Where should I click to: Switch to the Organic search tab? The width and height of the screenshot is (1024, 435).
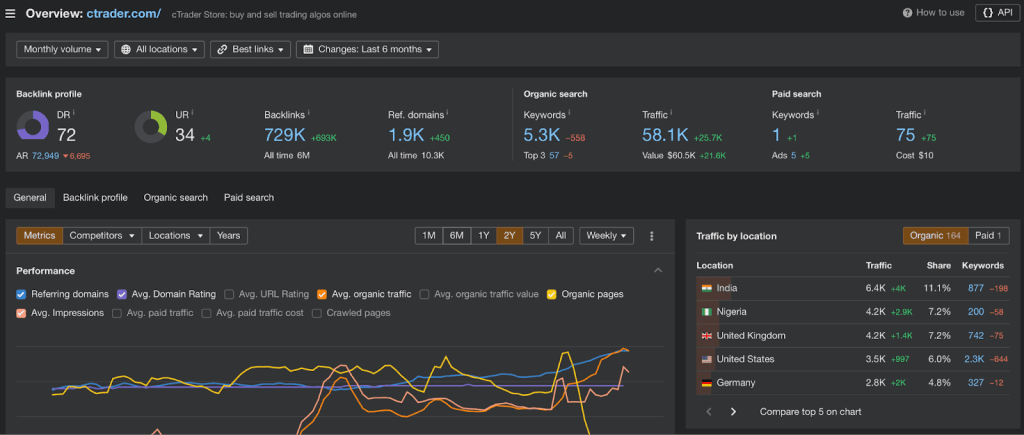[176, 197]
